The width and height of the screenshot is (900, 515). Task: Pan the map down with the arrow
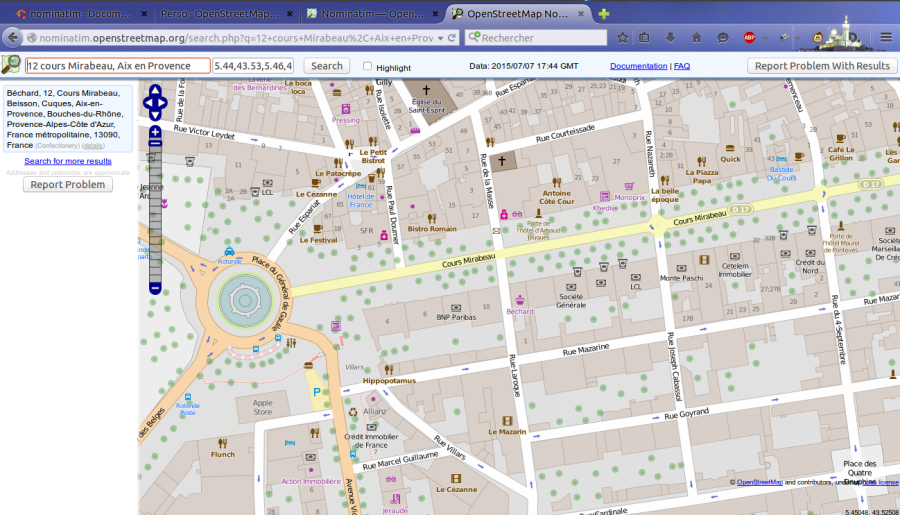(155, 116)
